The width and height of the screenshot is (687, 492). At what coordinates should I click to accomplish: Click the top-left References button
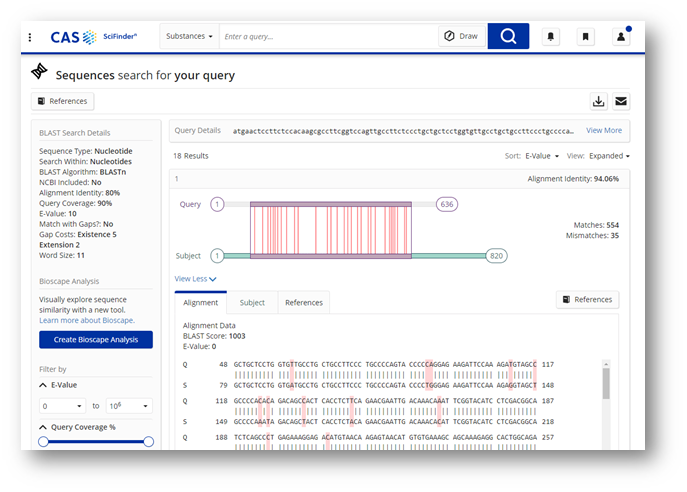click(x=63, y=101)
